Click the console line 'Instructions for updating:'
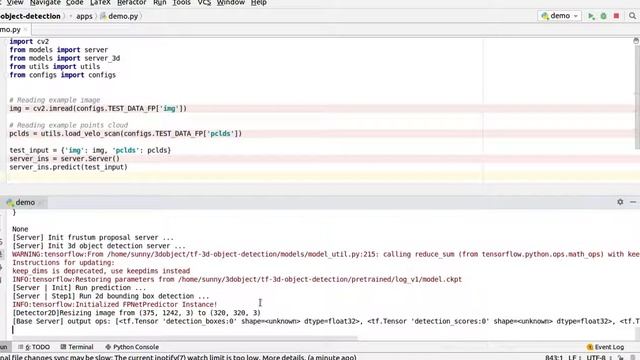Viewport: 640px width, 360px height. [x=63, y=262]
